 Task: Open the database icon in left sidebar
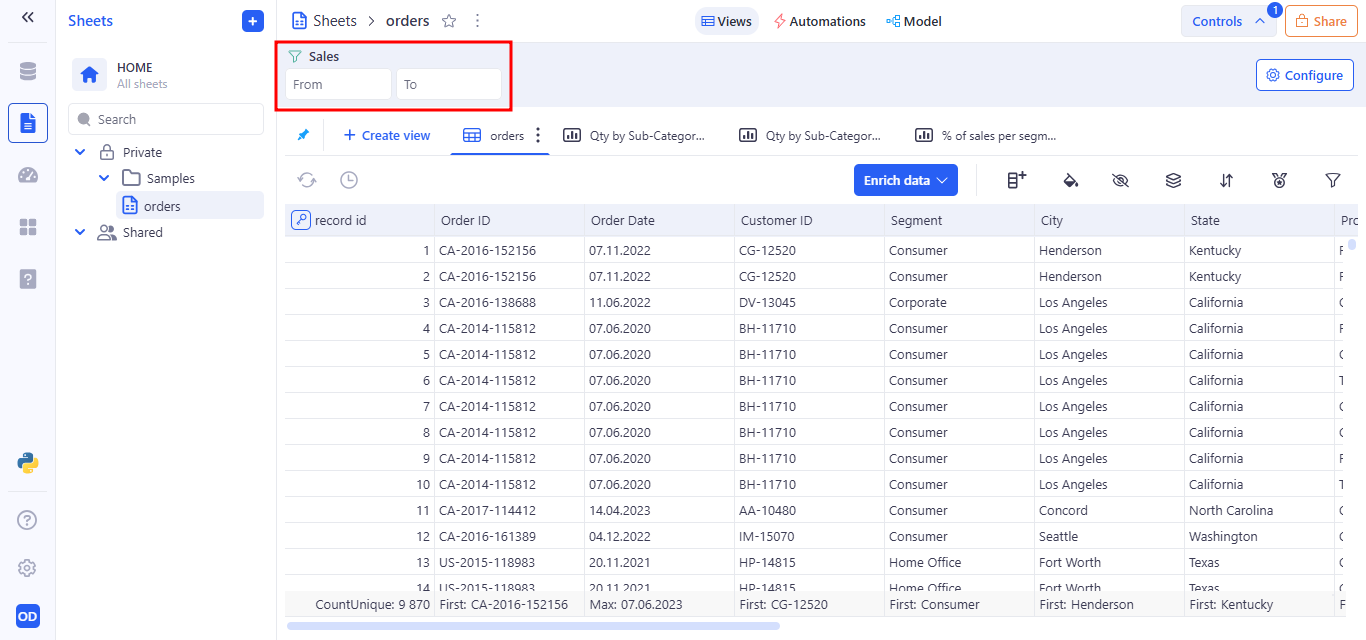pos(28,71)
